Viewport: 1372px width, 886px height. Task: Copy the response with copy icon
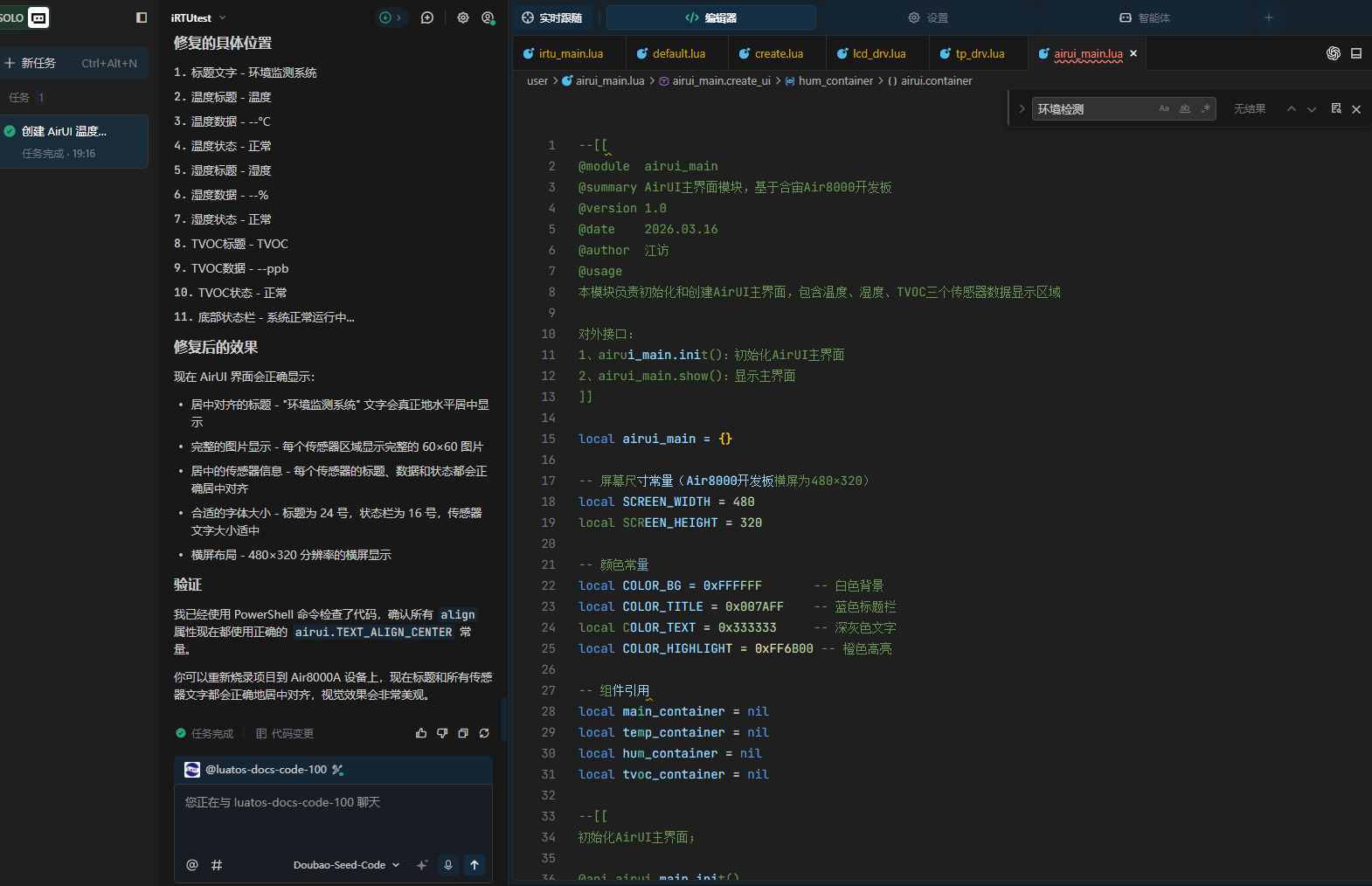click(x=463, y=733)
